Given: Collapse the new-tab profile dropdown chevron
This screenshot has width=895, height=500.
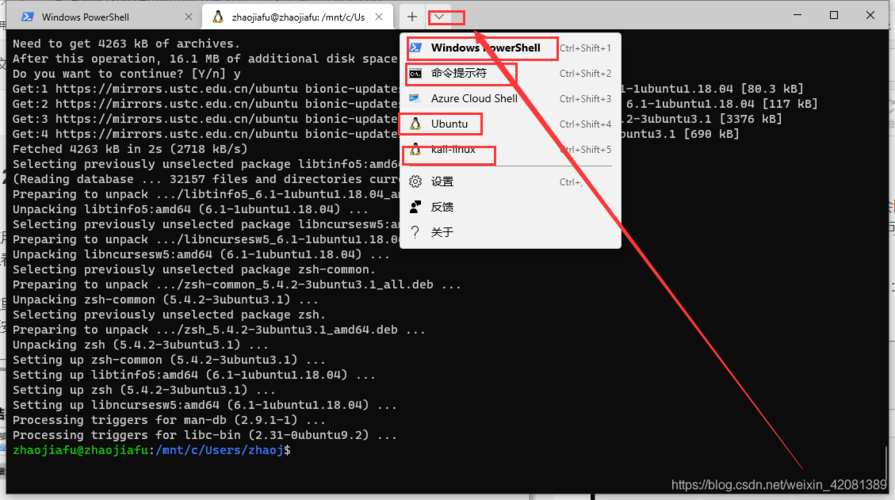Looking at the screenshot, I should [x=439, y=17].
